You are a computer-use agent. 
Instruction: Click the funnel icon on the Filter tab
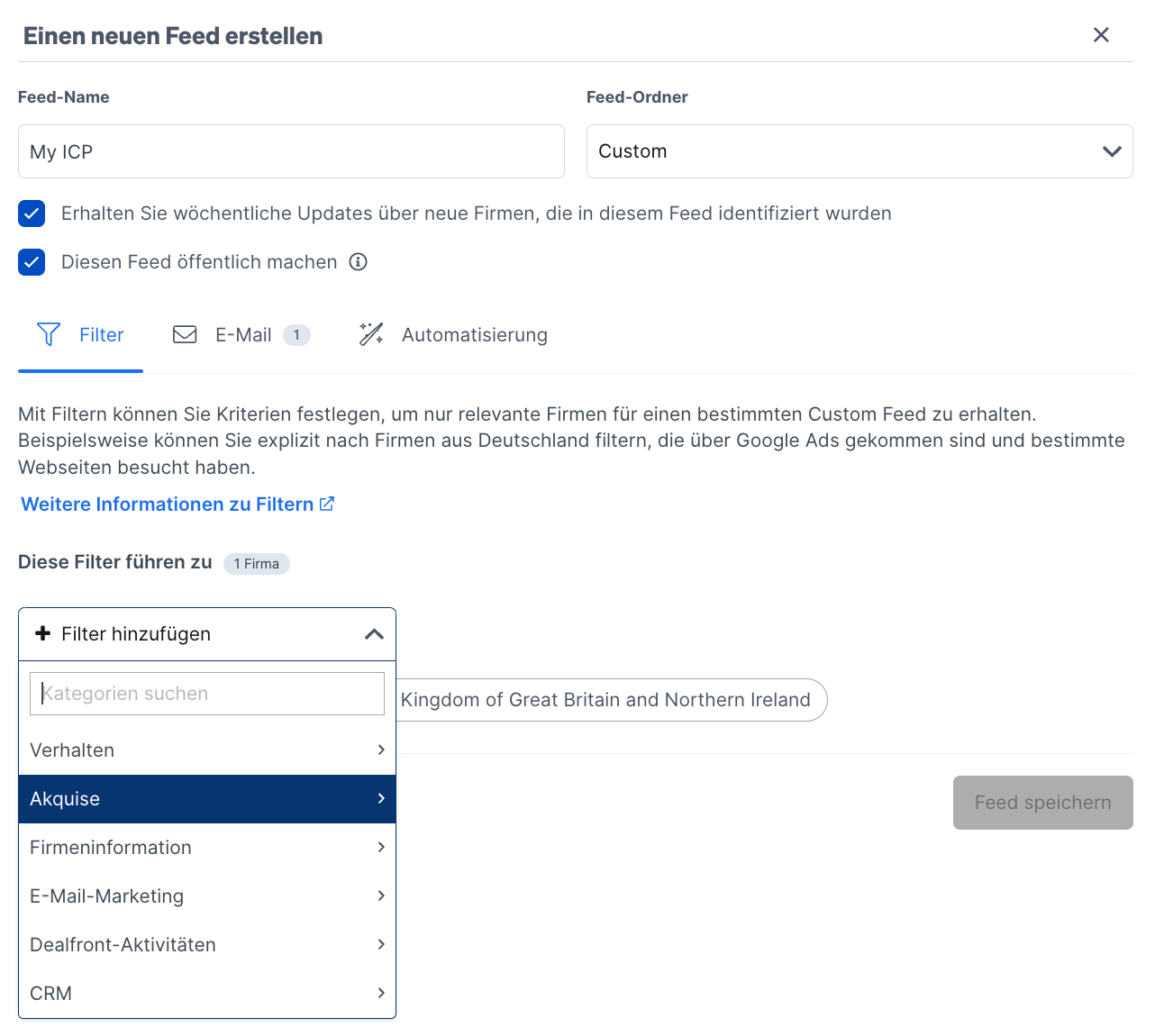(x=49, y=334)
